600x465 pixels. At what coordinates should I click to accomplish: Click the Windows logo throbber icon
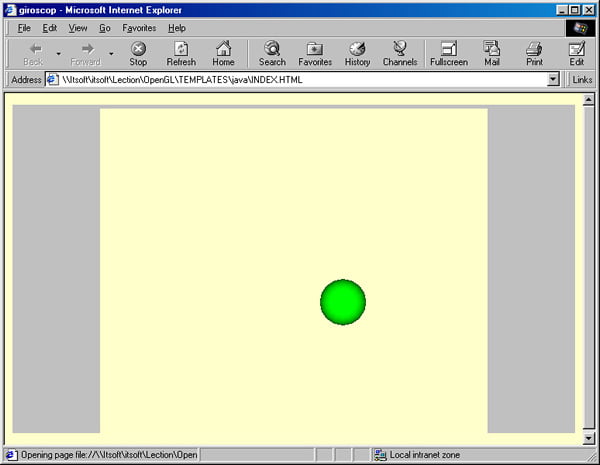click(580, 28)
